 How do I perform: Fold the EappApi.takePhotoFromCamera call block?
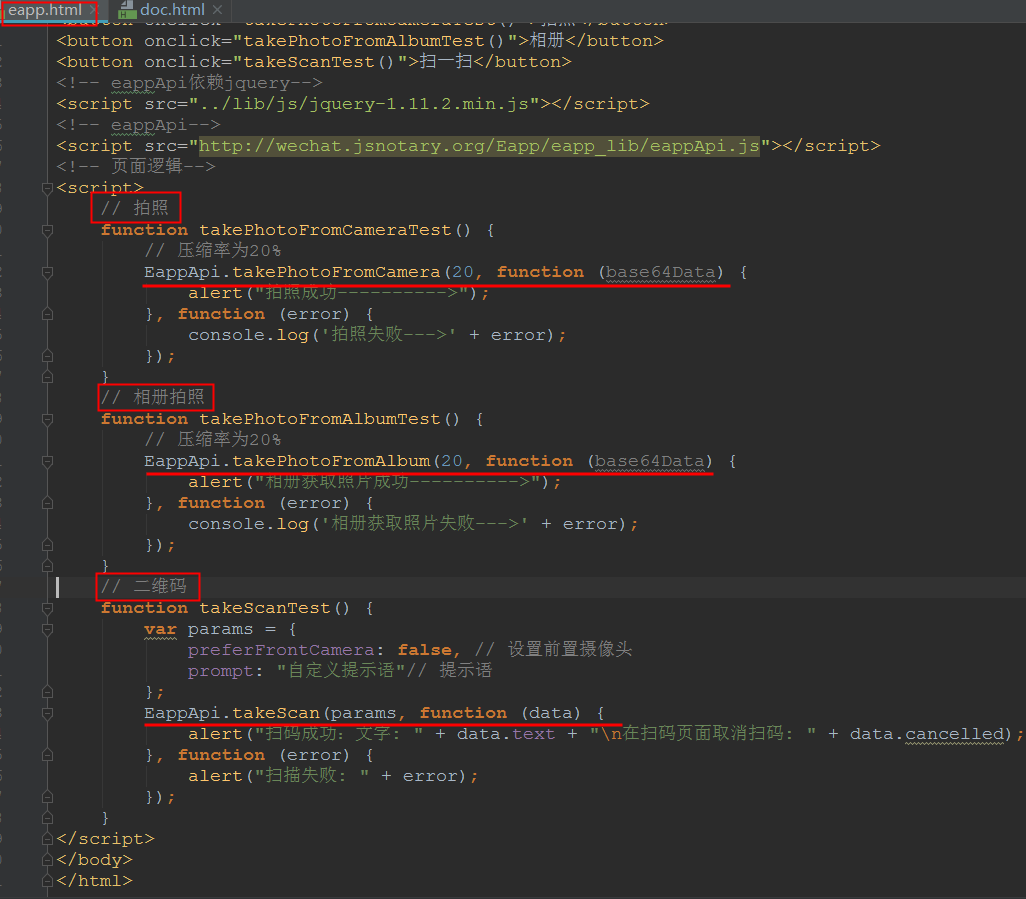(47, 272)
